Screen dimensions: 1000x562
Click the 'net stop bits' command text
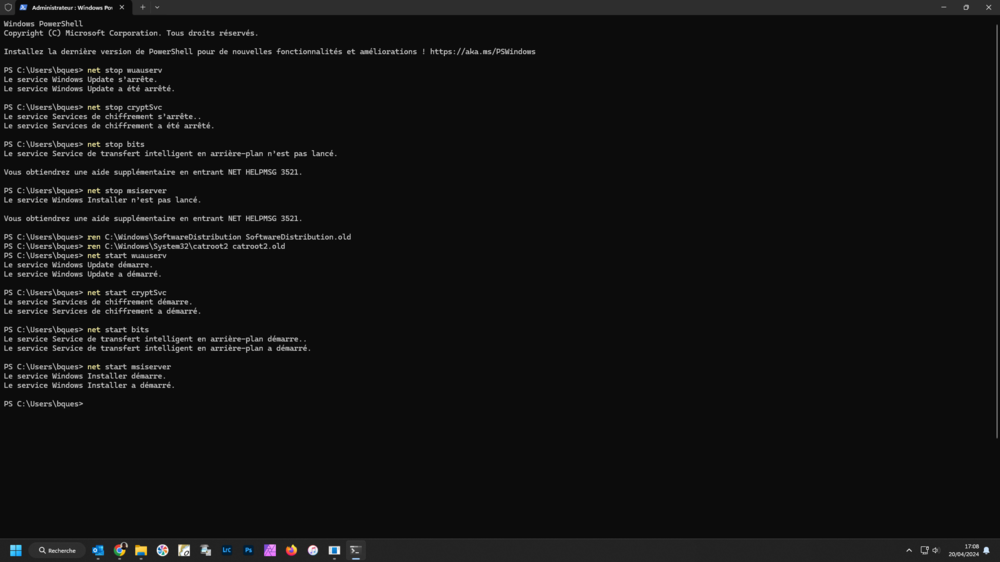[115, 144]
